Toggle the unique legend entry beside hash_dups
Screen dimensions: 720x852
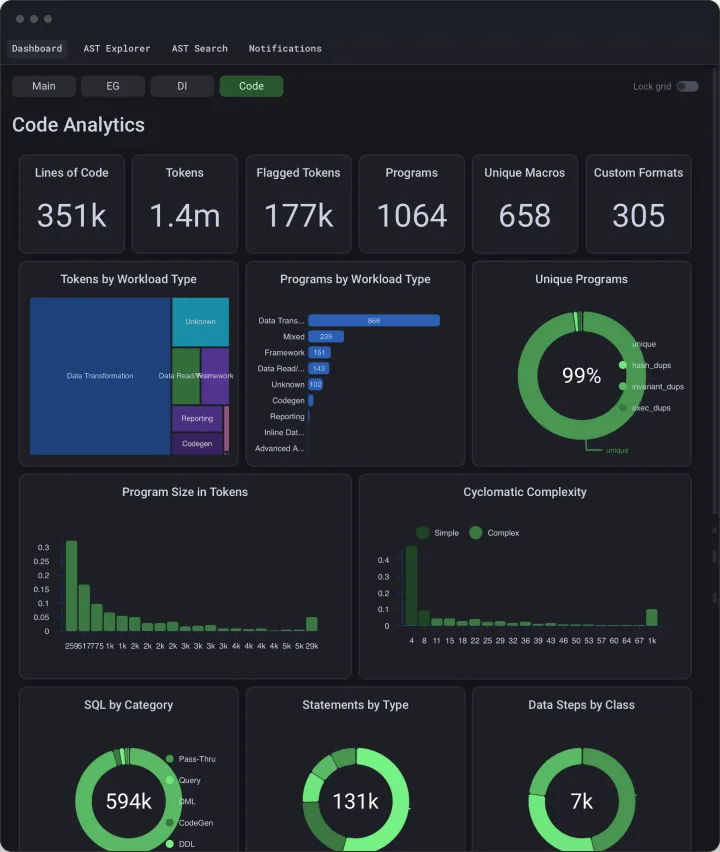(644, 344)
